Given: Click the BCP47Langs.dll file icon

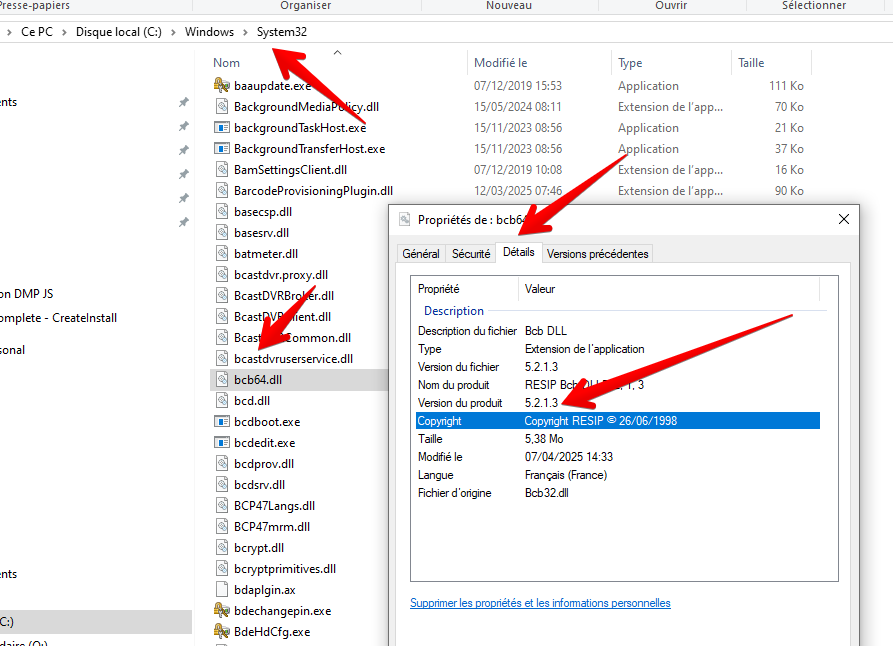Looking at the screenshot, I should 222,505.
